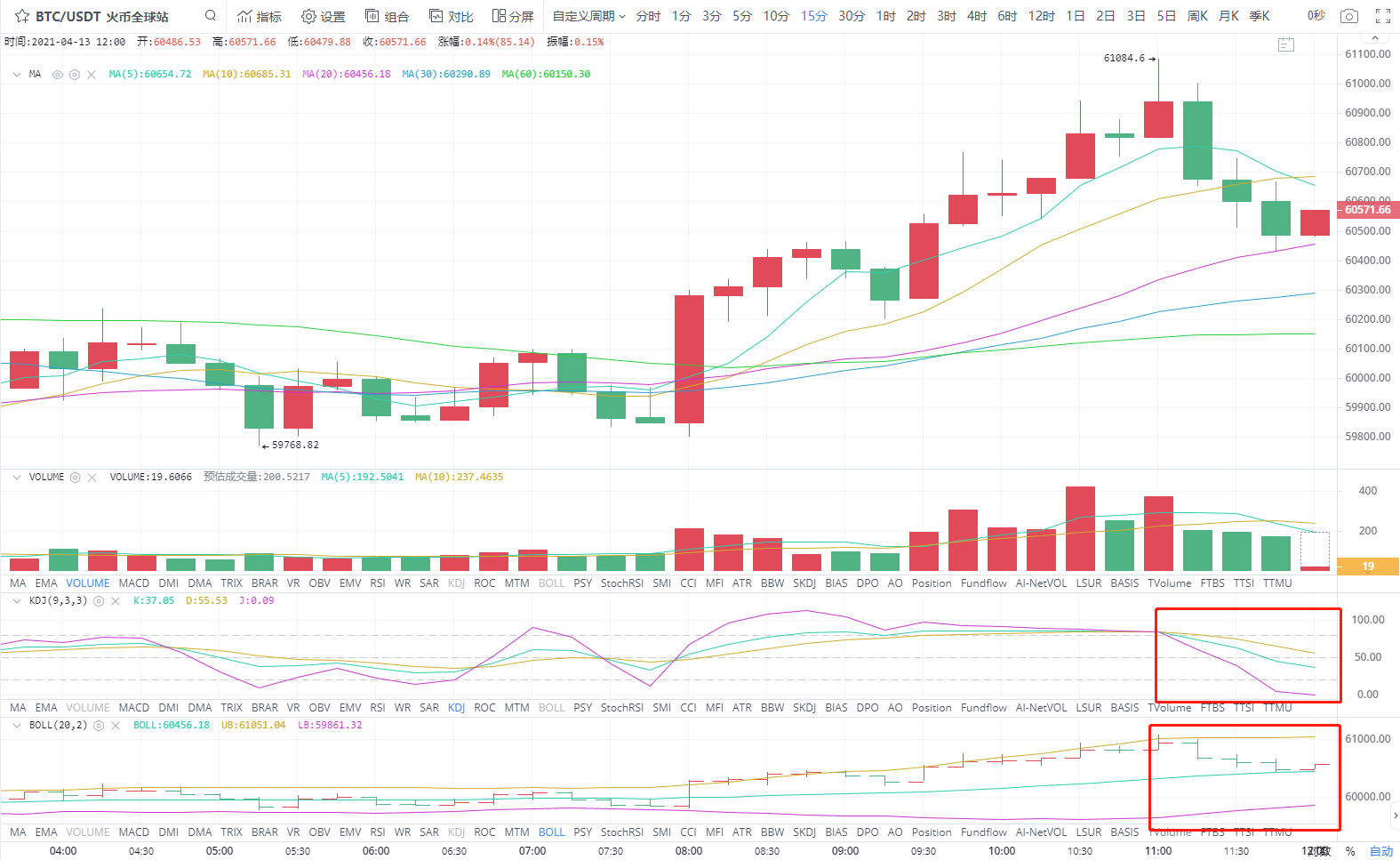1400x860 pixels.
Task: Select CCI in the BOLL panel indicator row
Action: [688, 832]
